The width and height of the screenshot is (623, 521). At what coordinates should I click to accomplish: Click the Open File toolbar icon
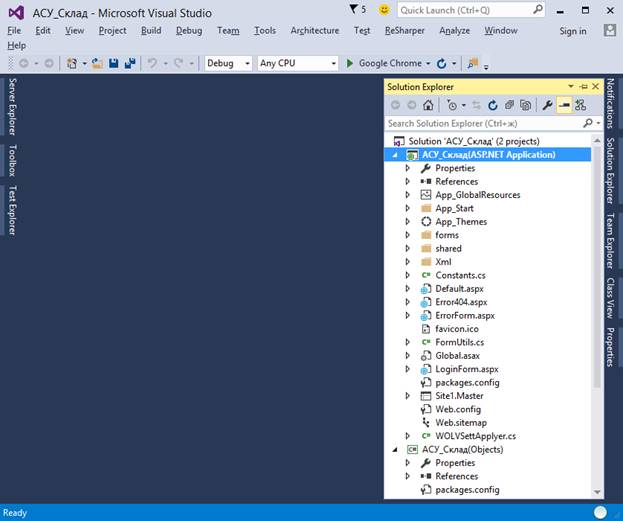(97, 63)
